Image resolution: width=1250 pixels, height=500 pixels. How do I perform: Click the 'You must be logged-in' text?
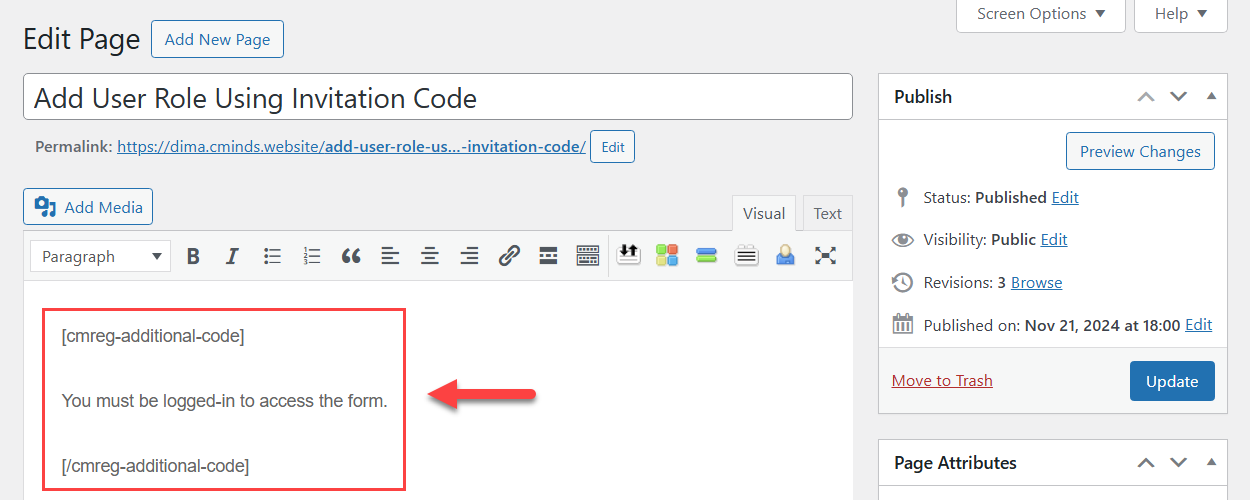[224, 401]
